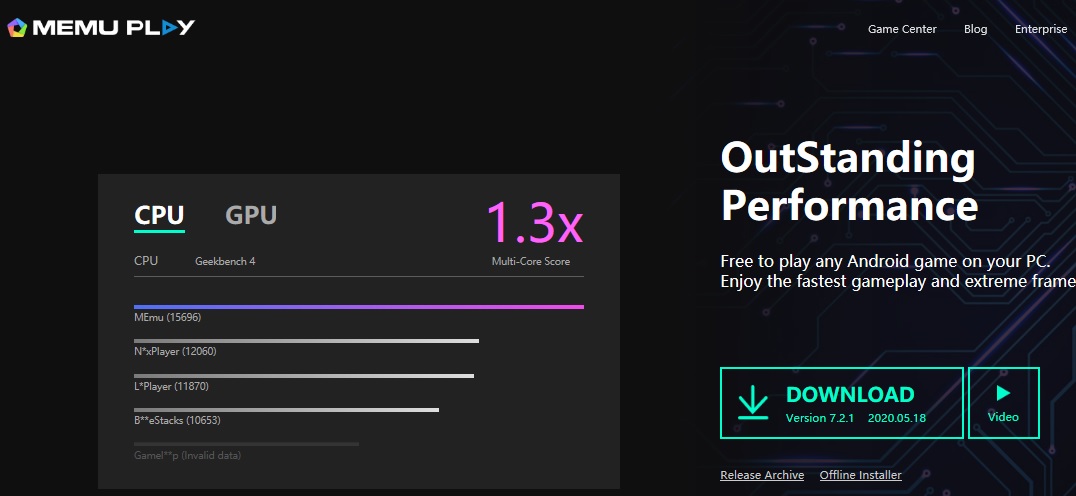Screen dimensions: 1076x496
Task: Switch to the CPU benchmark tab
Action: [159, 215]
